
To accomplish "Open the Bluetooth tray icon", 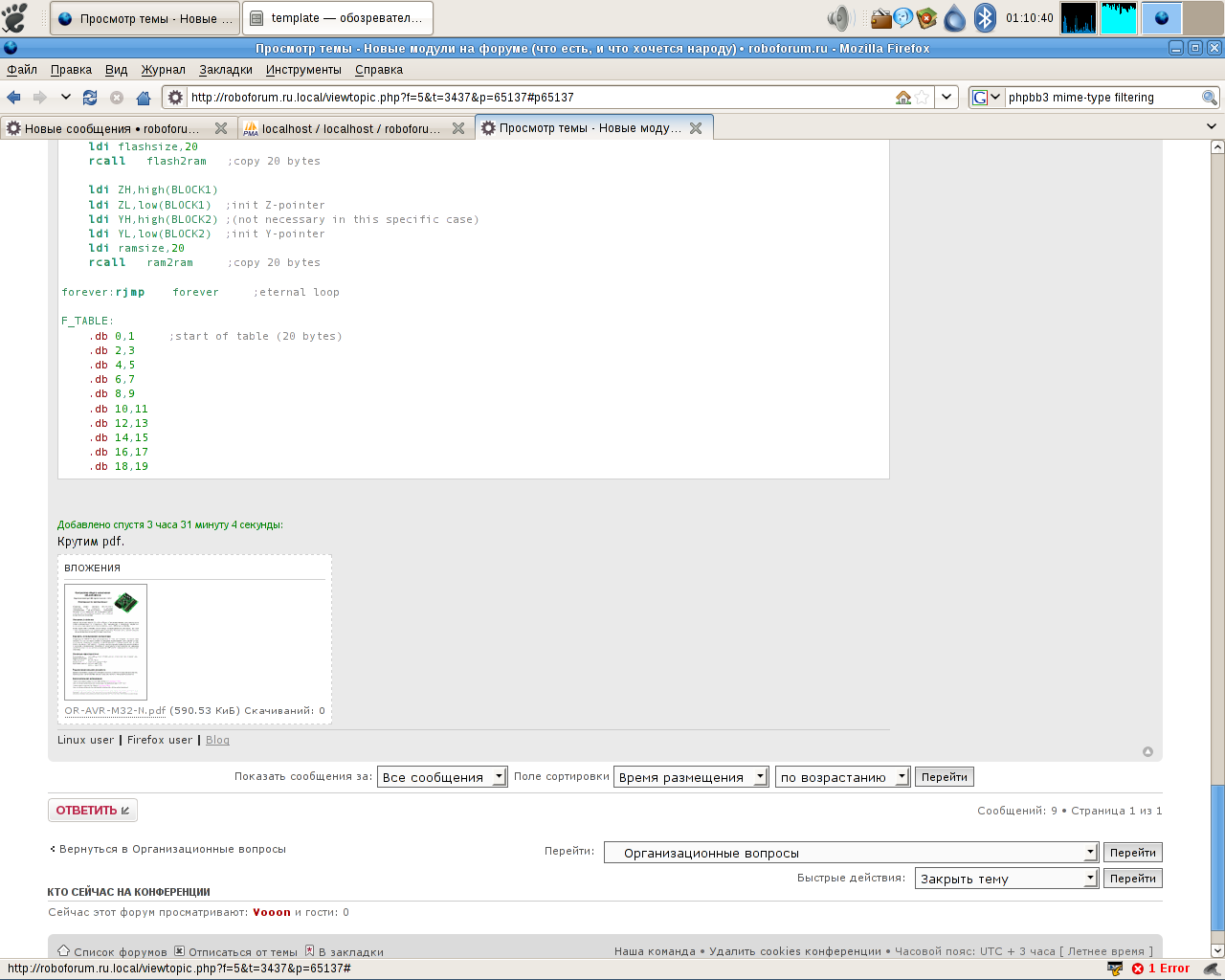I will [985, 17].
